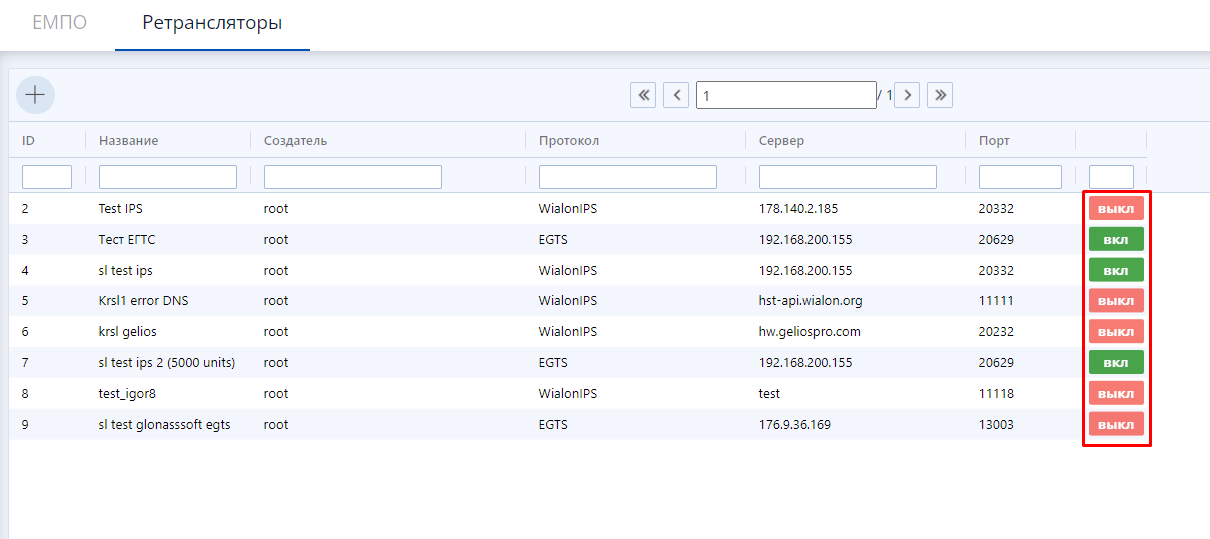Click port value 20232
Viewport: 1210px width, 539px height.
click(x=996, y=332)
